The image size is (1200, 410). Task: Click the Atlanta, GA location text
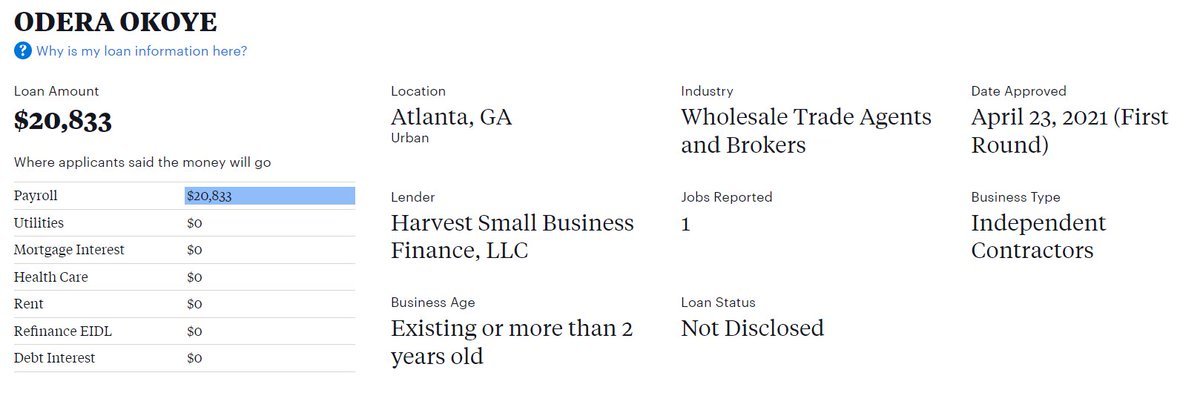451,117
